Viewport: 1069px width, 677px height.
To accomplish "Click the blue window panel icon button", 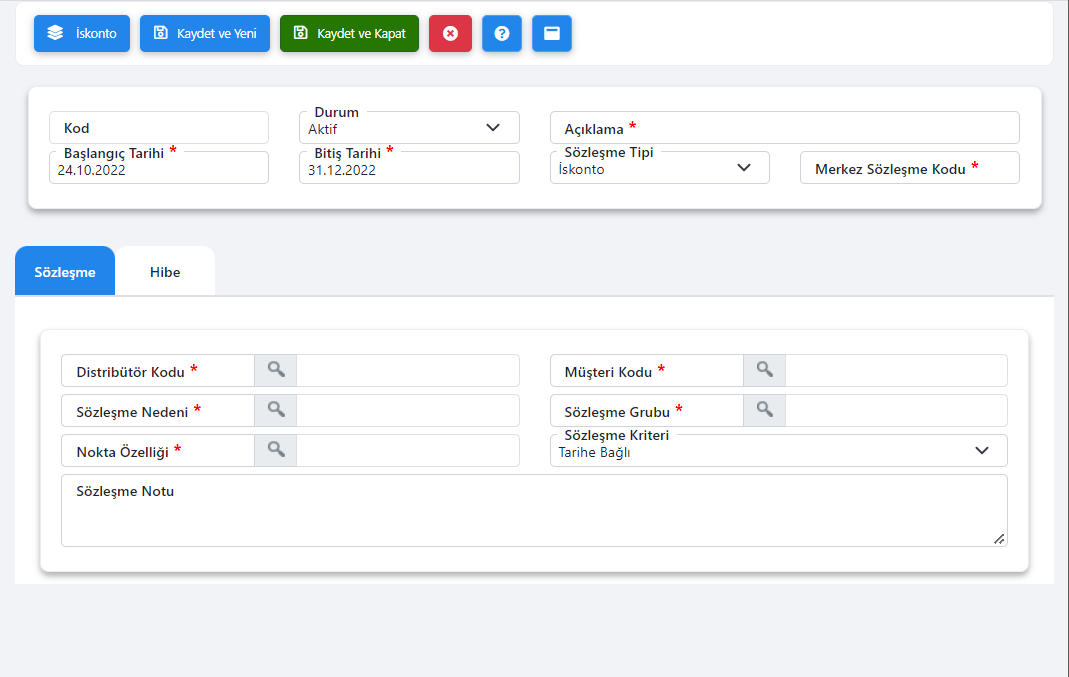I will tap(551, 33).
